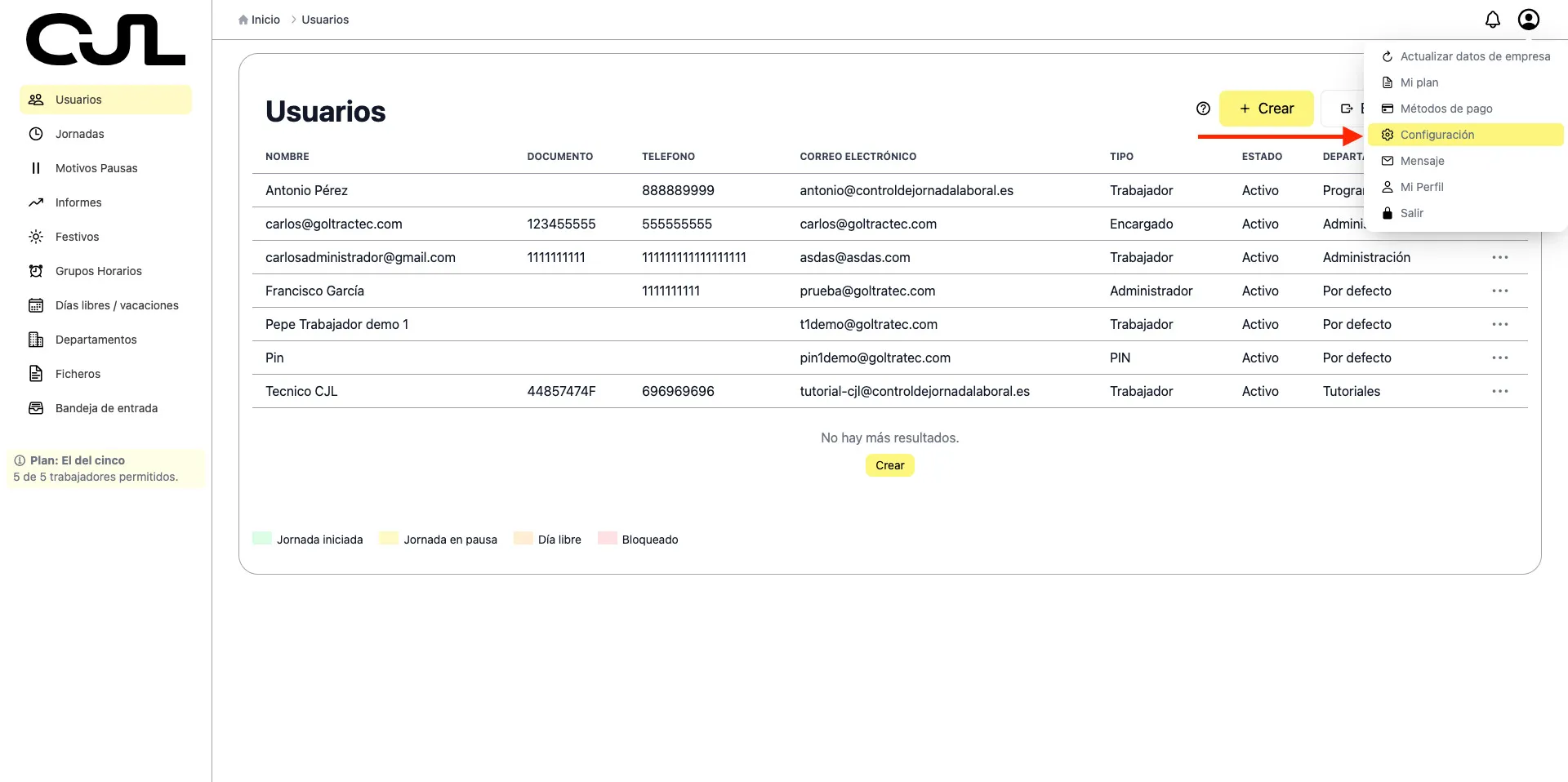Click the Departamentos building icon

pyautogui.click(x=36, y=340)
